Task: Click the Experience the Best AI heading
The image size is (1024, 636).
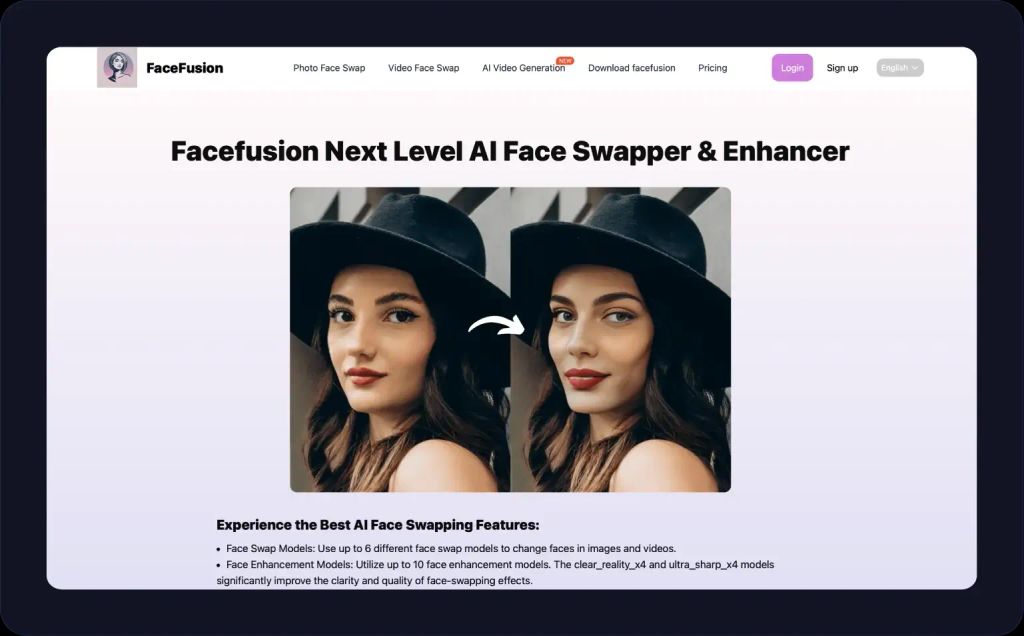Action: coord(378,525)
